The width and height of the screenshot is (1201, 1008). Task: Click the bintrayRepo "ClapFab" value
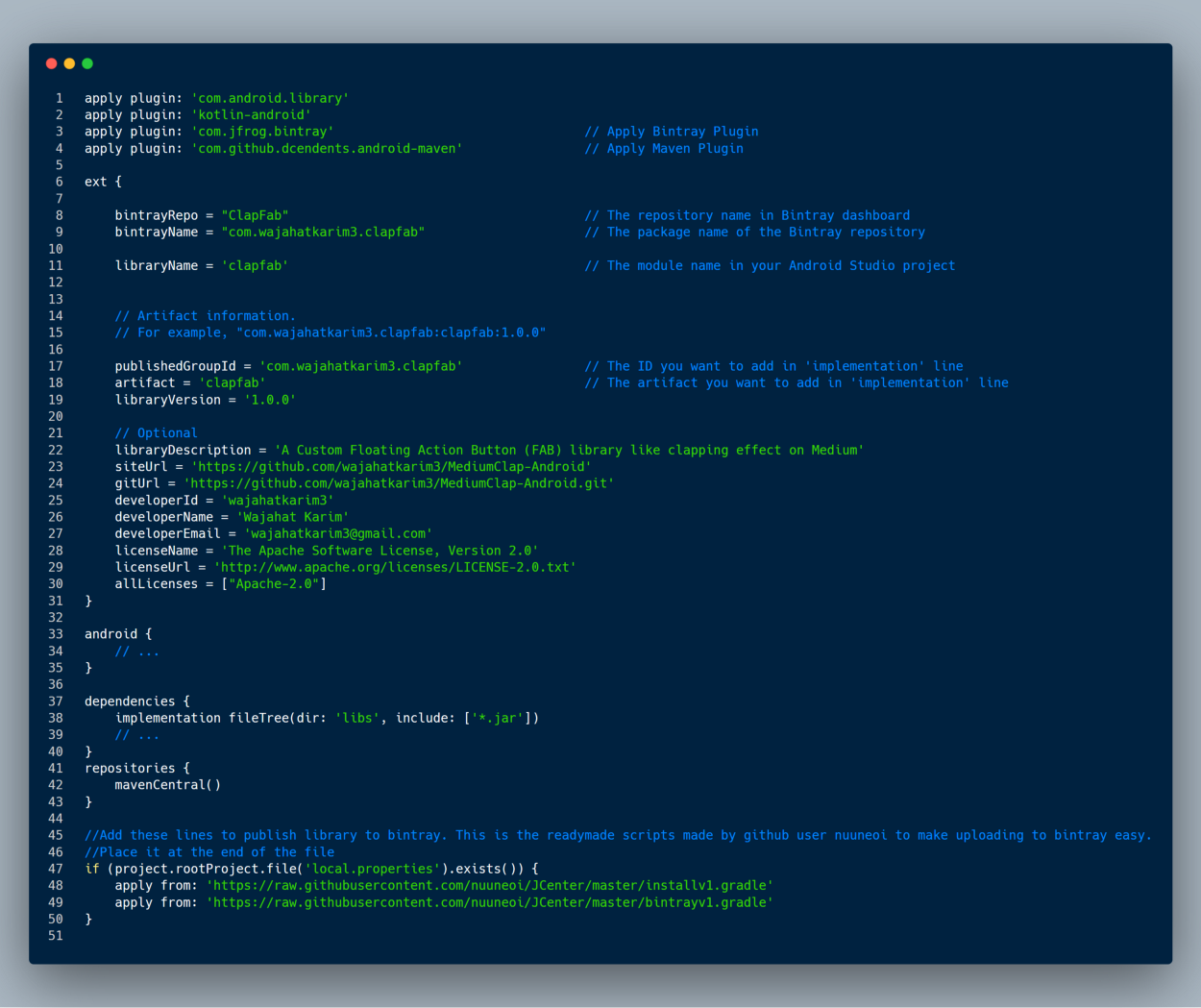(255, 215)
